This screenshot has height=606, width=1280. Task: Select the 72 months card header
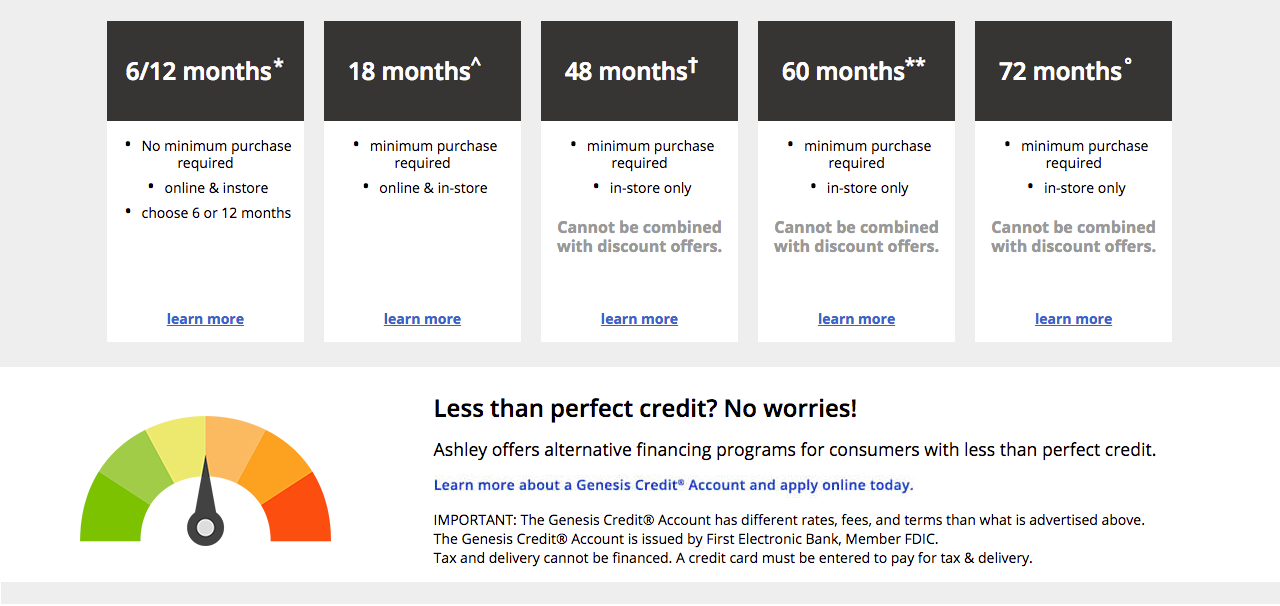pos(1073,71)
